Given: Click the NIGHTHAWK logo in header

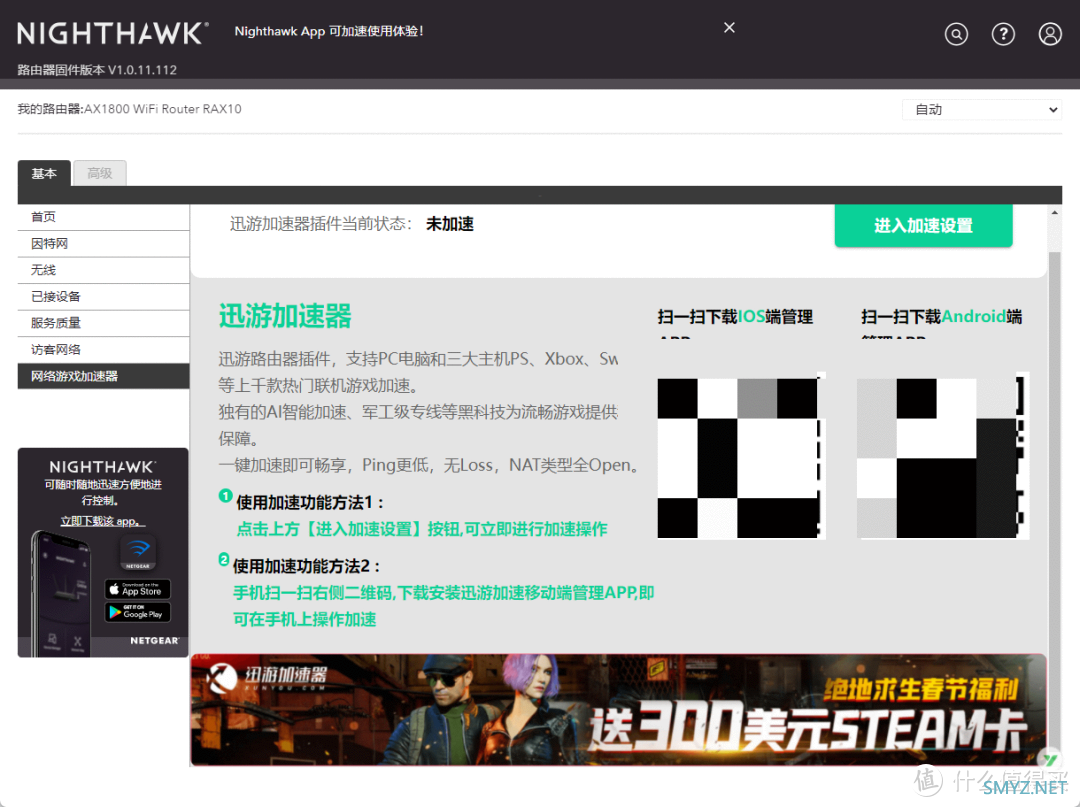Looking at the screenshot, I should coord(113,32).
